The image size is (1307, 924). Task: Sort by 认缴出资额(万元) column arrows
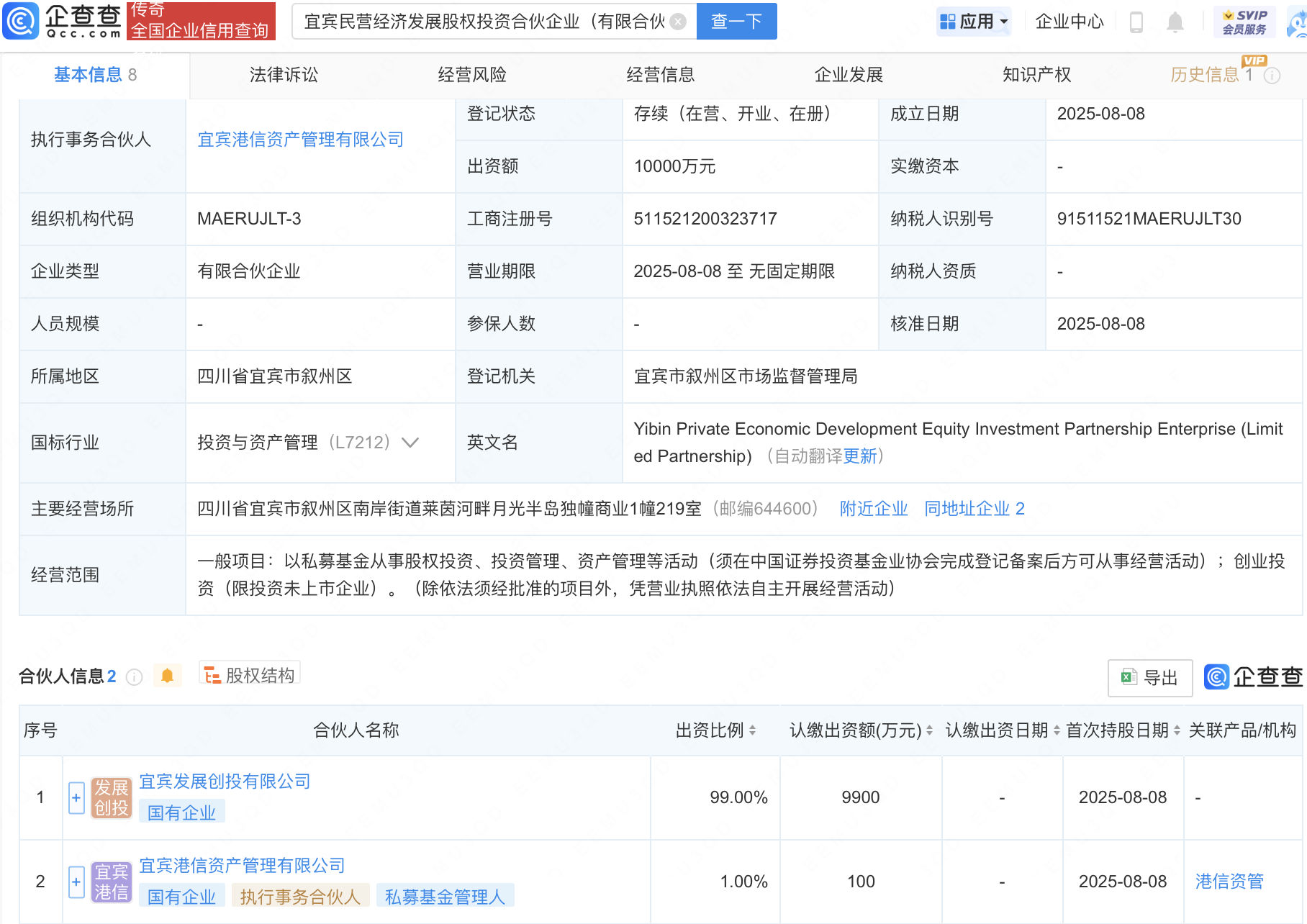pyautogui.click(x=929, y=730)
